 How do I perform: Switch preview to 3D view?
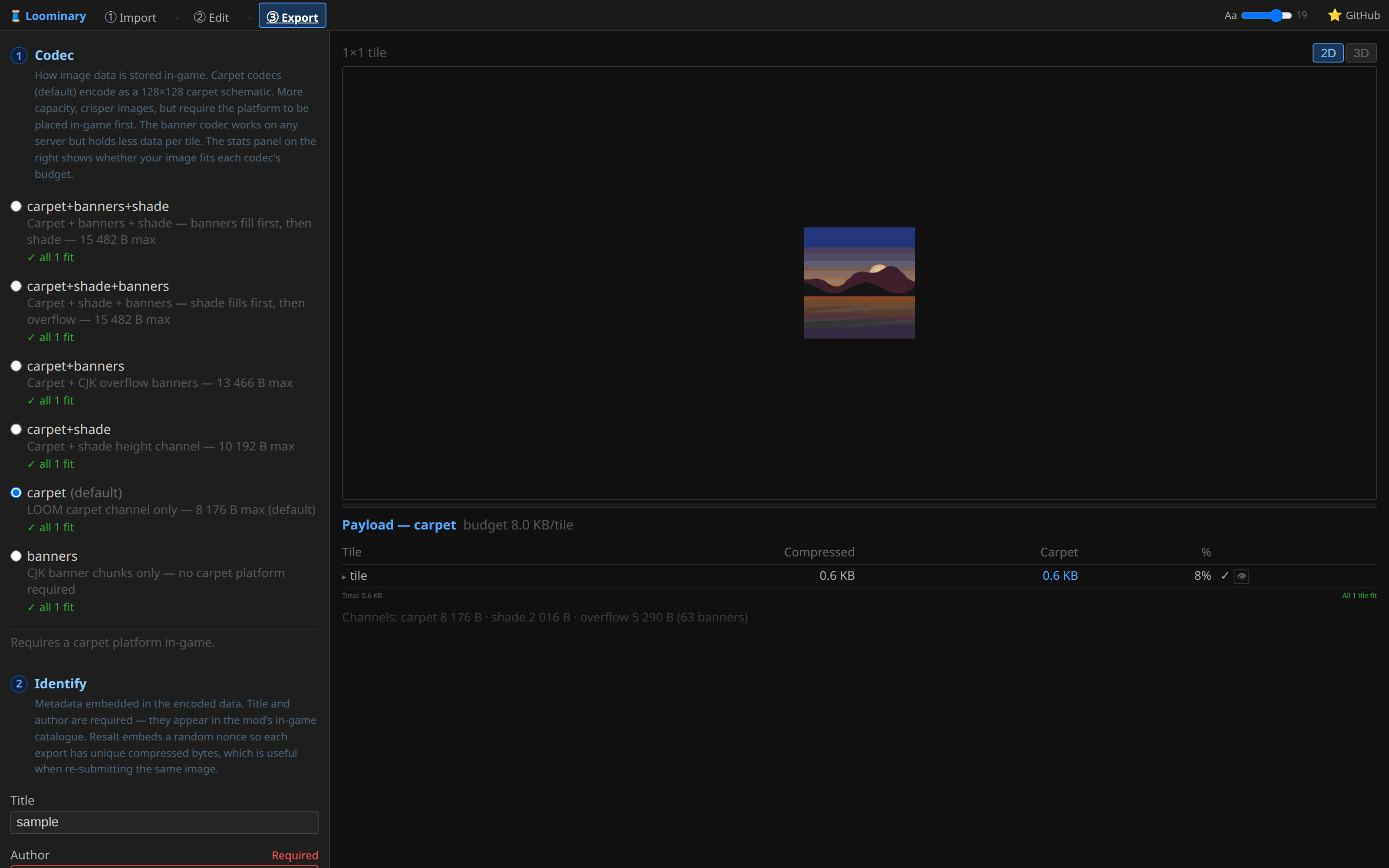tap(1361, 53)
